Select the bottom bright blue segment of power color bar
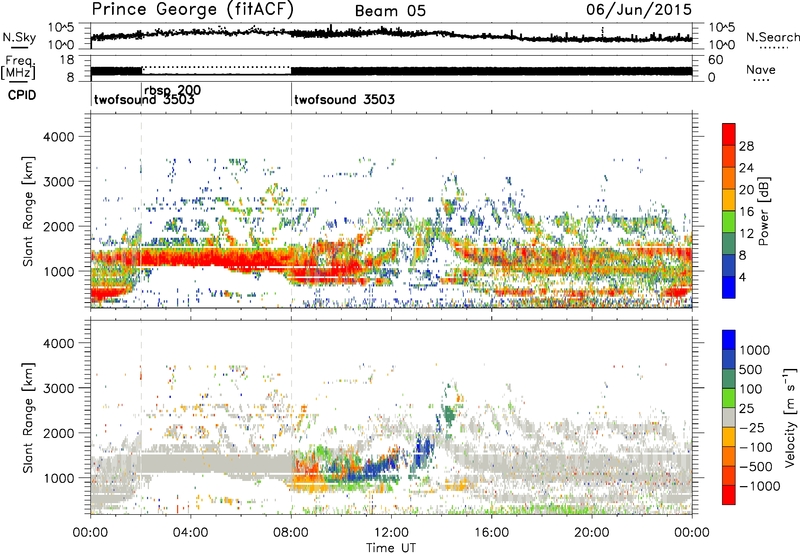This screenshot has width=800, height=554. point(729,287)
